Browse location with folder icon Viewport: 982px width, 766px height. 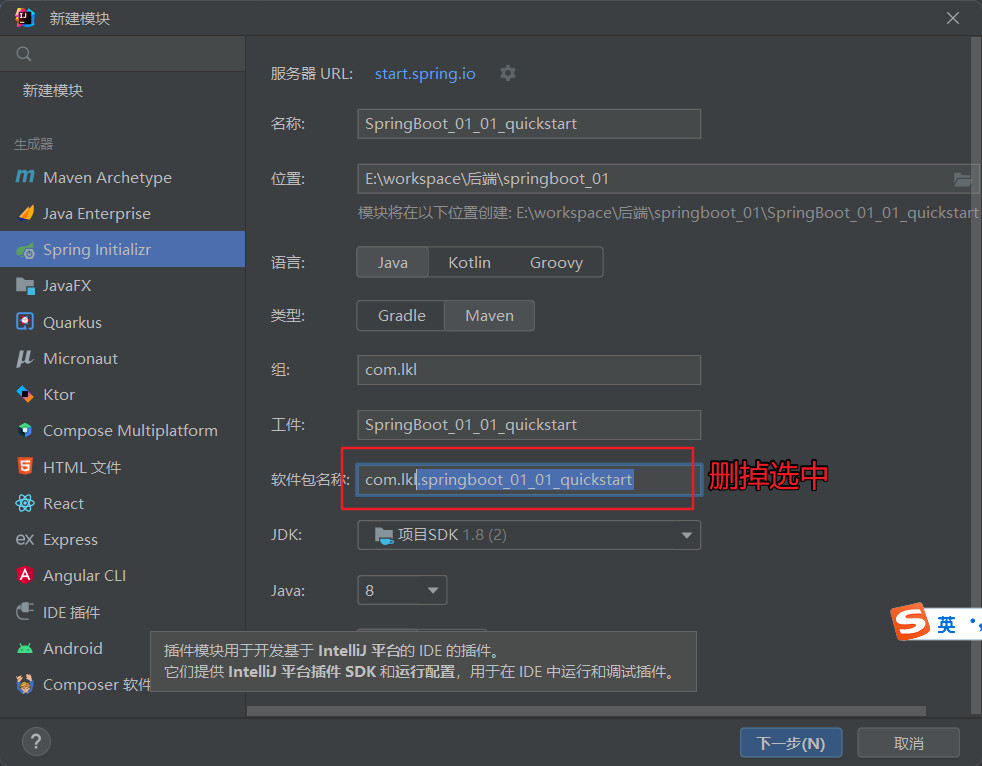point(963,179)
